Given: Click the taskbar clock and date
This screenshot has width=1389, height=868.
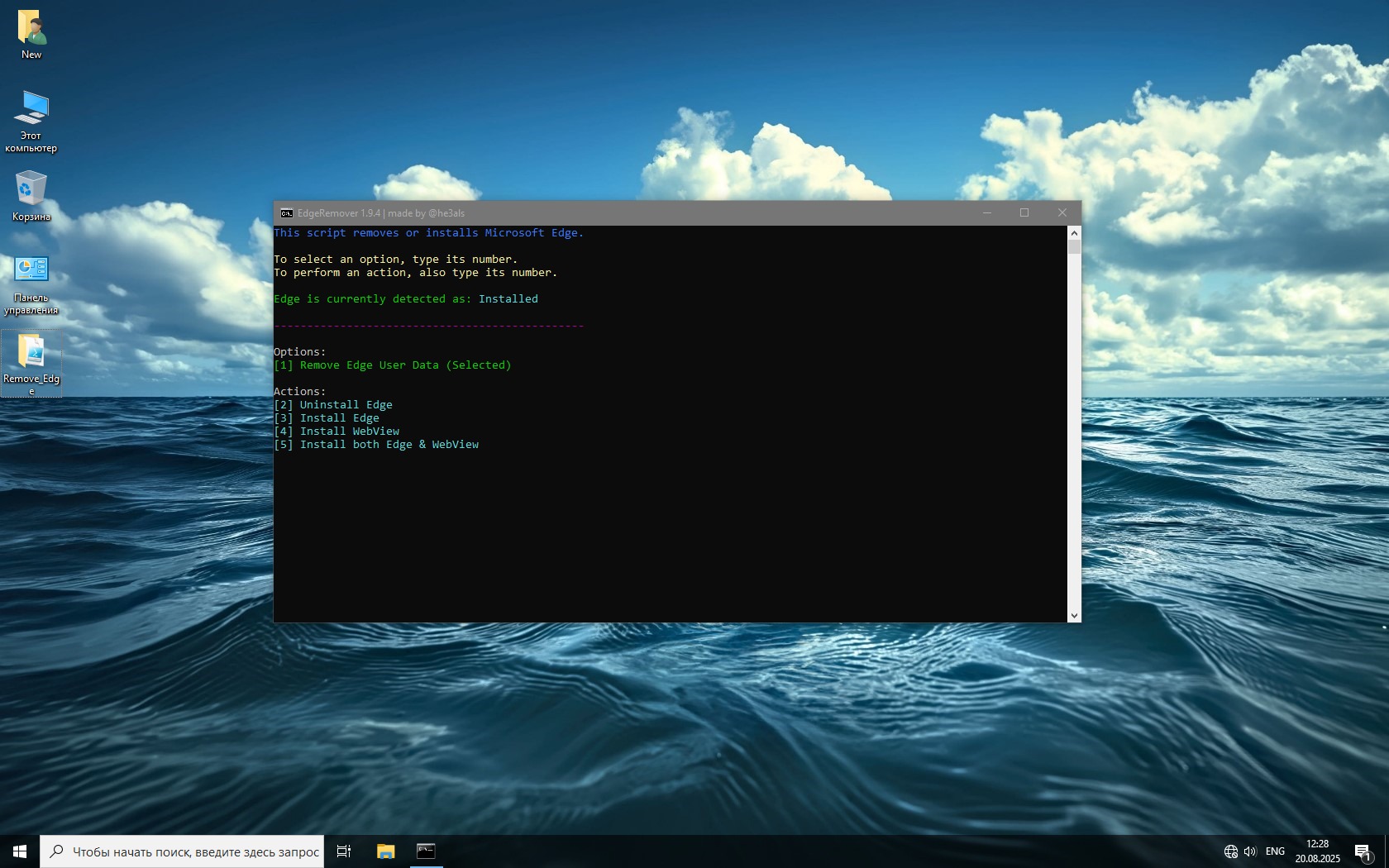Looking at the screenshot, I should (1317, 851).
